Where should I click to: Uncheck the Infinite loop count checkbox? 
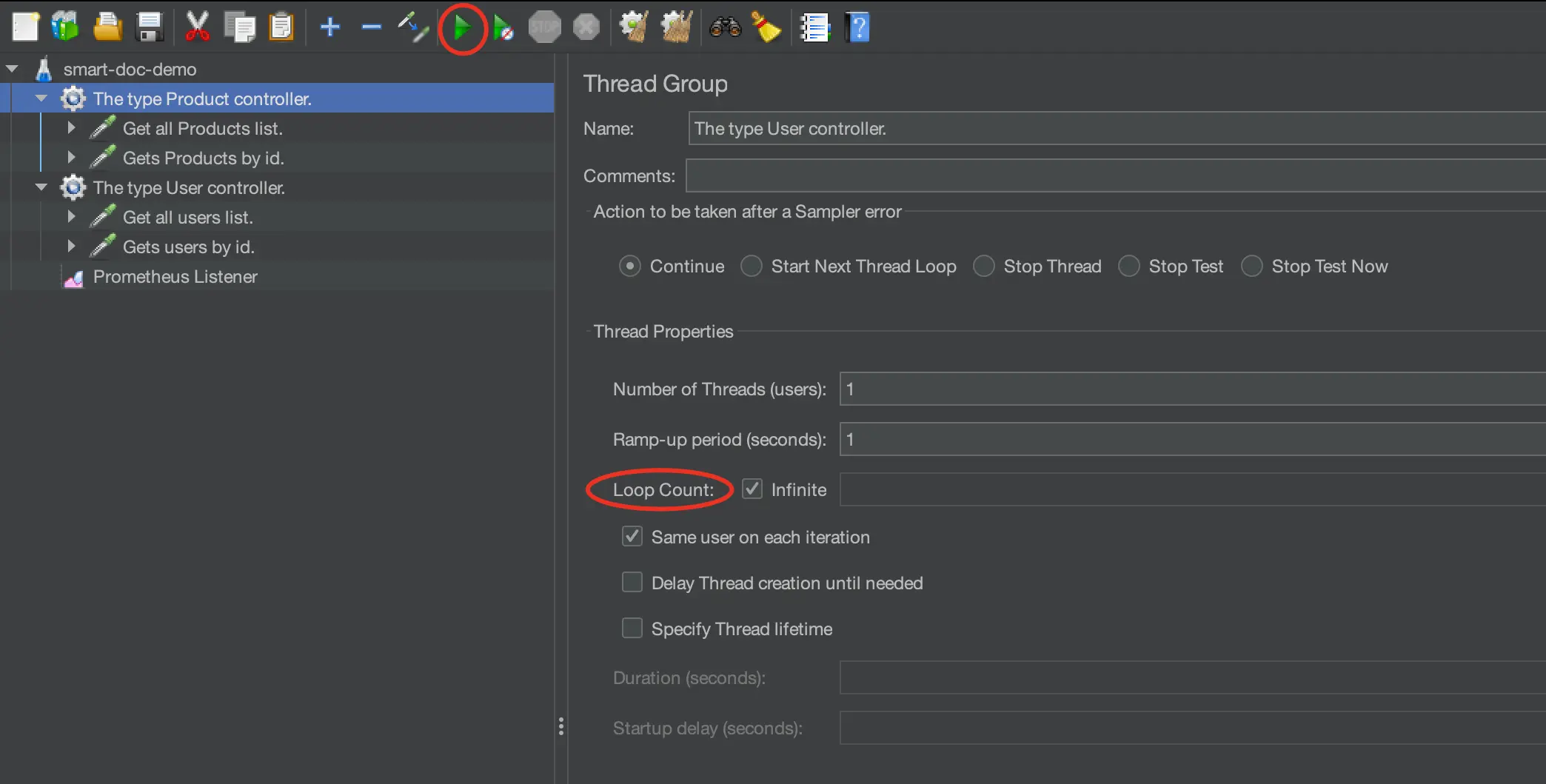click(752, 489)
